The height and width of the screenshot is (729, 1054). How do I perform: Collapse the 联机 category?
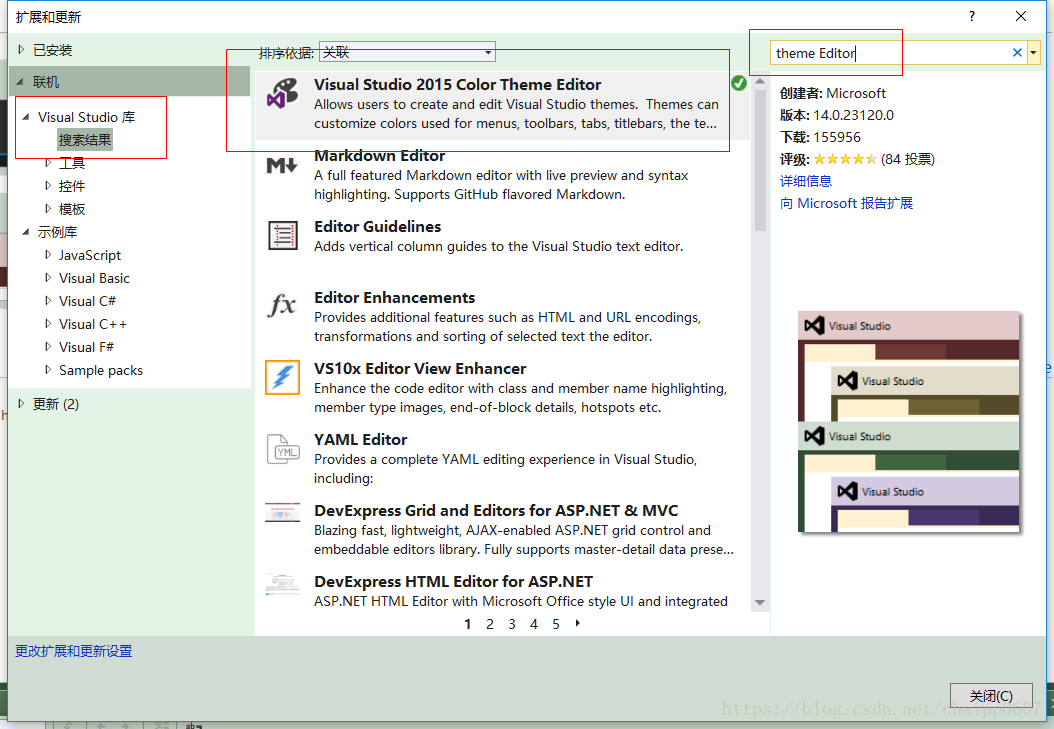tap(20, 82)
